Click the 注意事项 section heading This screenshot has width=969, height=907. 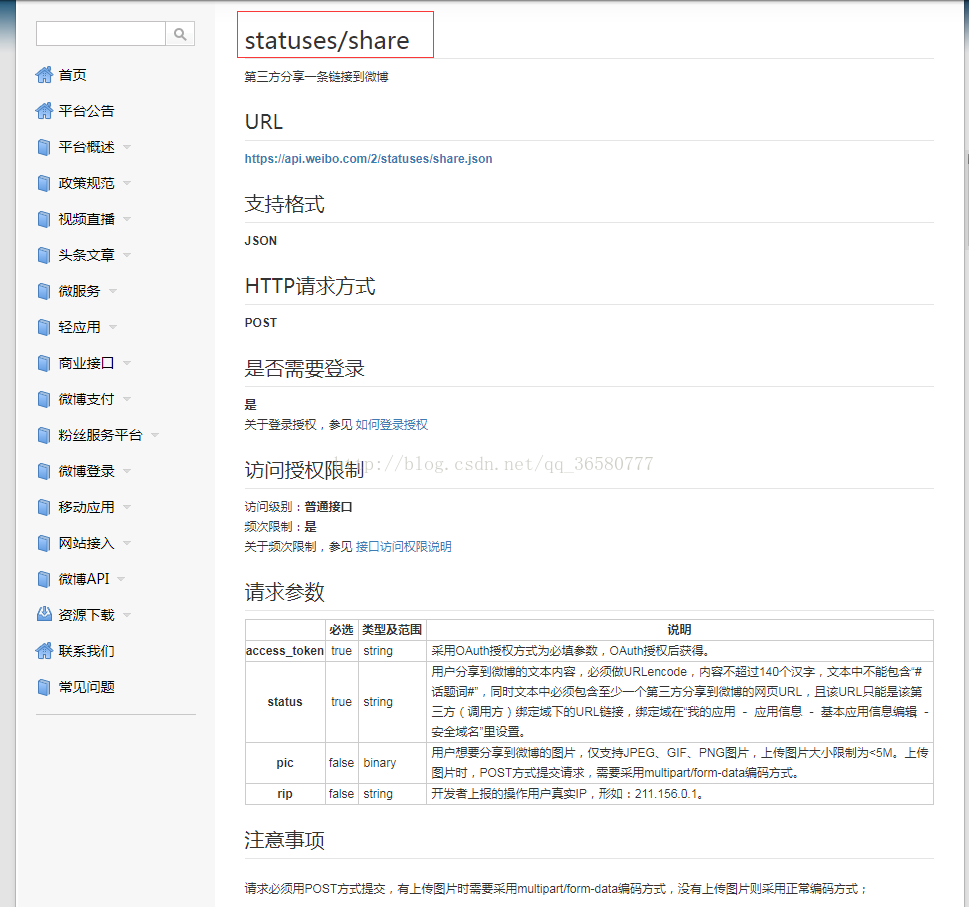pos(284,840)
